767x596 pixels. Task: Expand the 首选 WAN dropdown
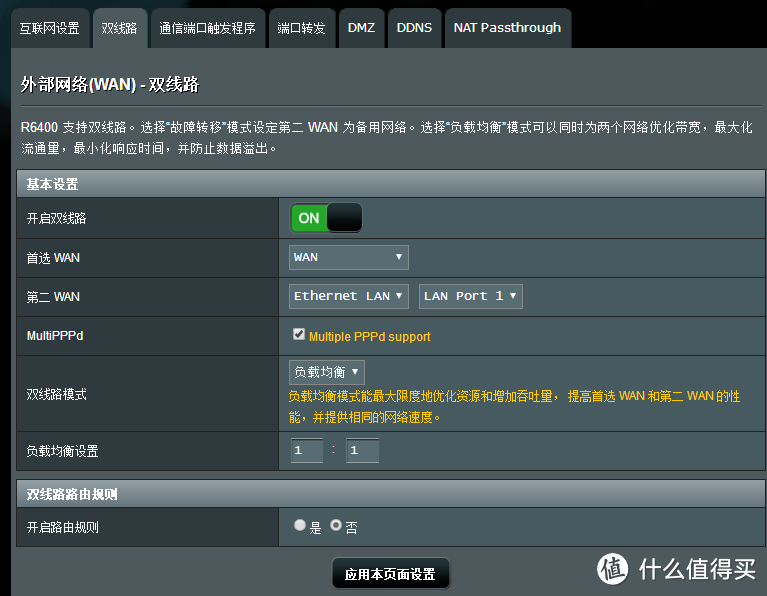(349, 257)
